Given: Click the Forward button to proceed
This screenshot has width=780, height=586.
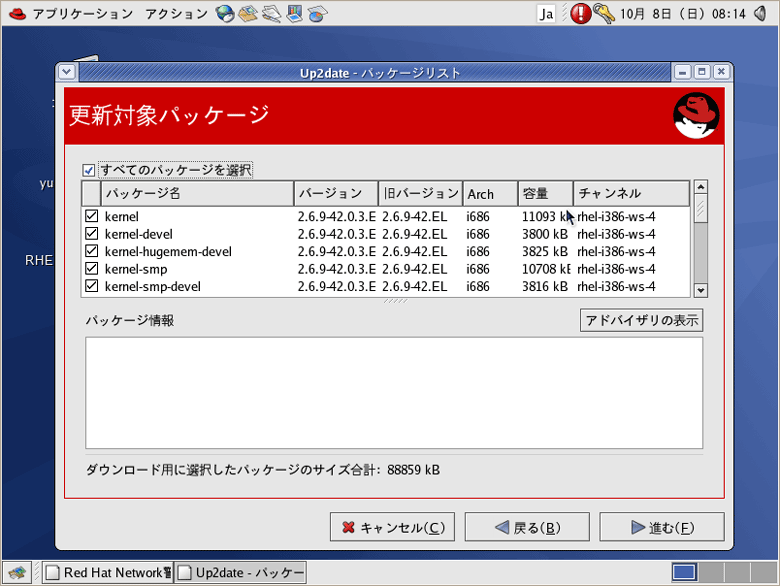Looking at the screenshot, I should tap(661, 527).
